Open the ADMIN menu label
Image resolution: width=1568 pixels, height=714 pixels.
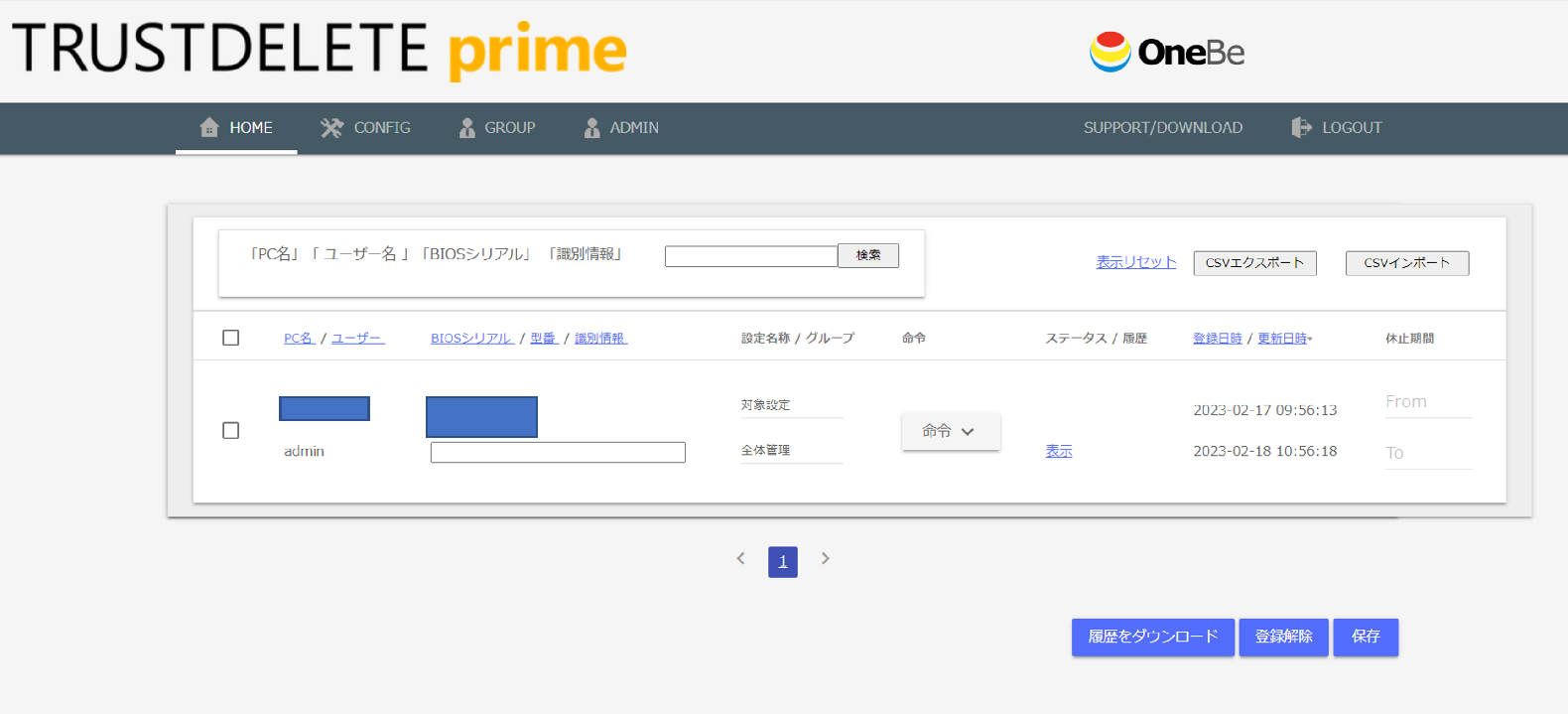click(634, 127)
